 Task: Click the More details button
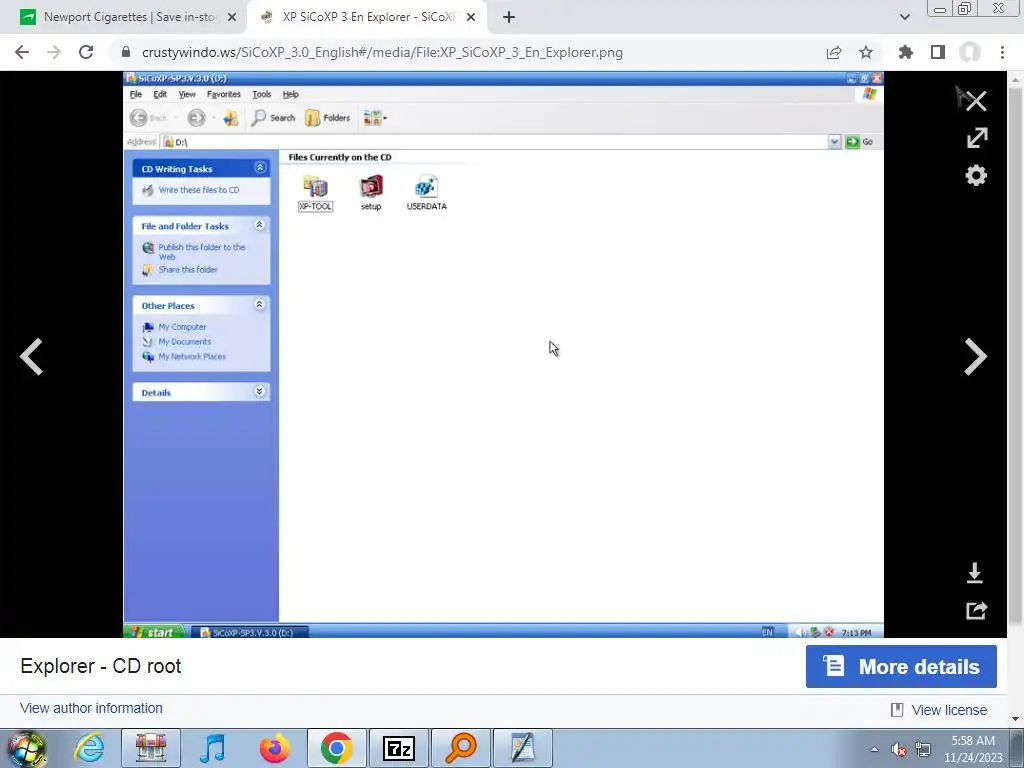(x=901, y=667)
